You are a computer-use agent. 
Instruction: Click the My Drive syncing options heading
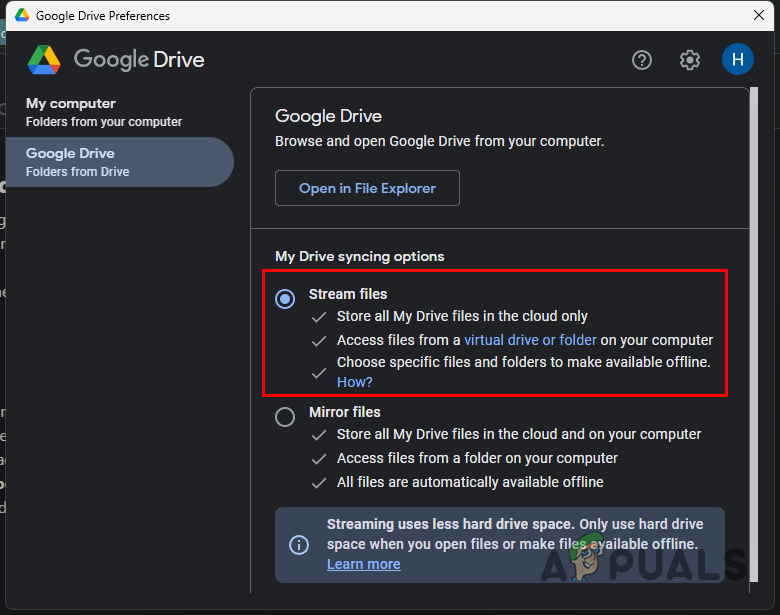point(359,256)
